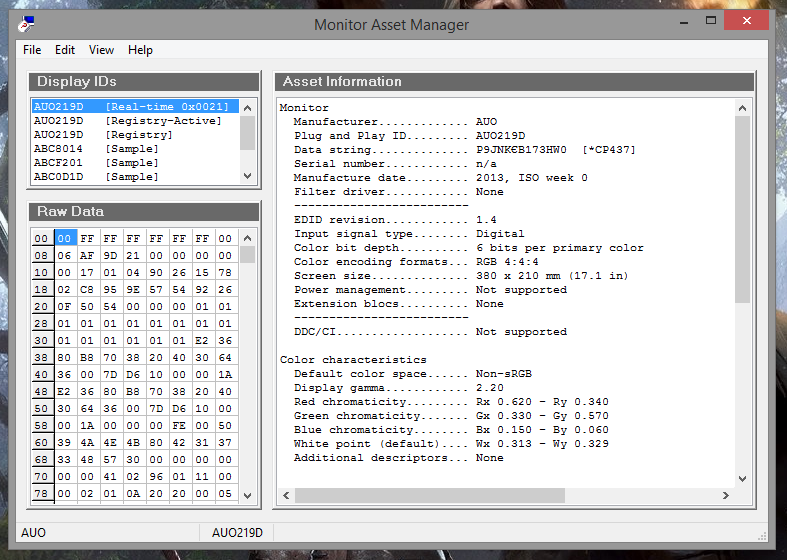This screenshot has height=560, width=787.
Task: Click the Manufacture date 2013 line
Action: coord(441,178)
